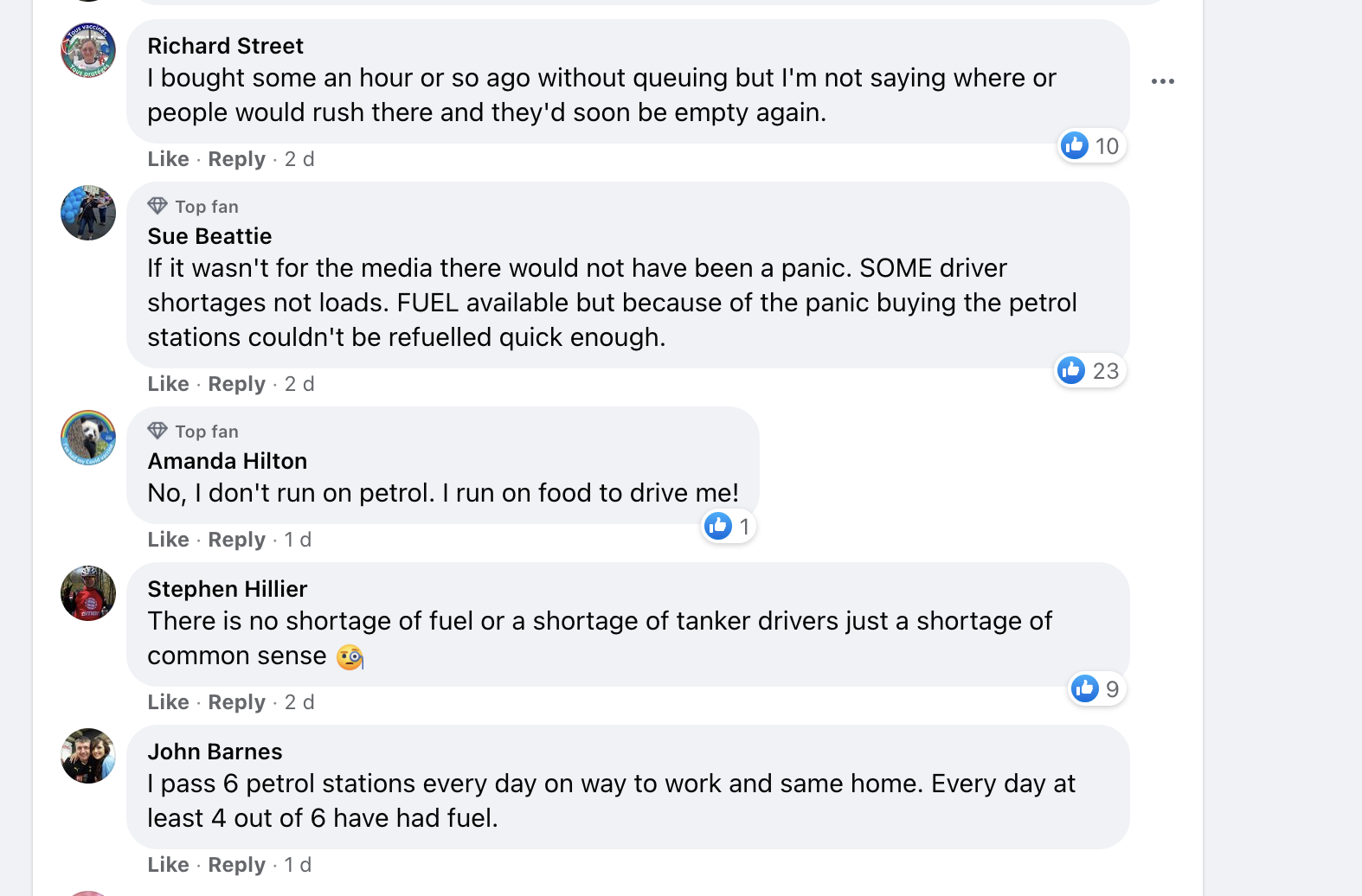Open John Barnes's avatar
Image resolution: width=1362 pixels, height=896 pixels.
(x=88, y=756)
